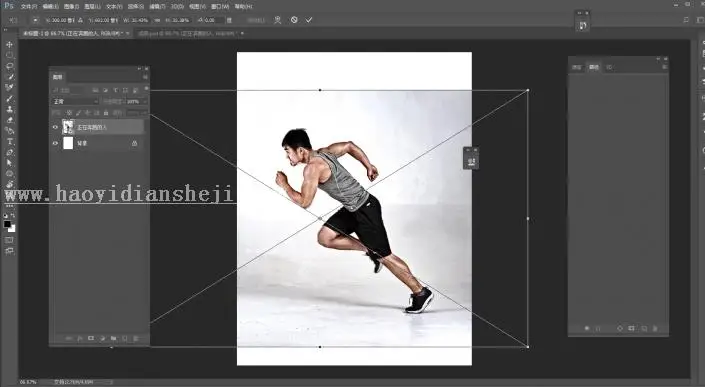Create new group folder icon in Layers panel
This screenshot has width=705, height=387.
pos(114,338)
